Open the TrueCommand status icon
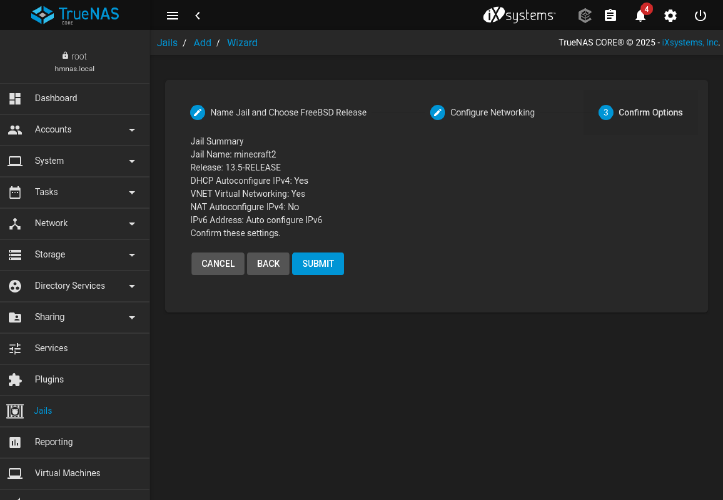The height and width of the screenshot is (500, 723). pos(585,16)
